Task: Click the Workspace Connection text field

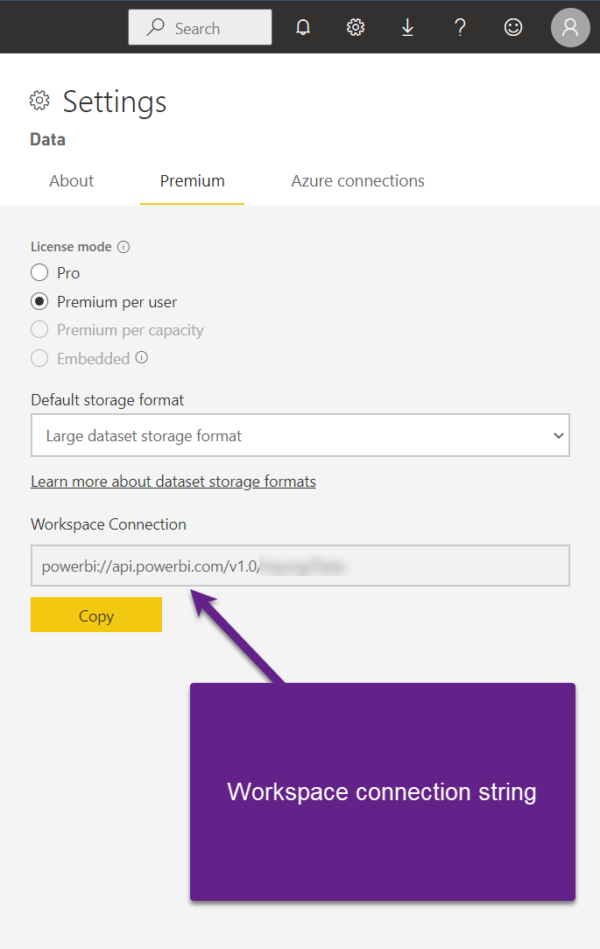Action: (300, 565)
